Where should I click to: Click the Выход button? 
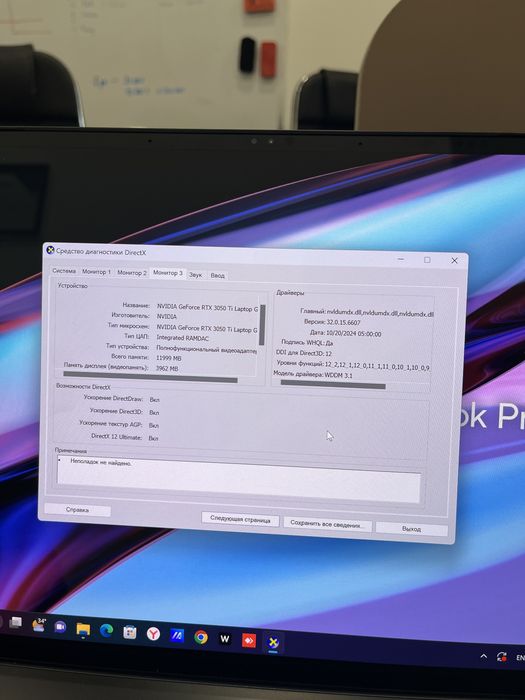(x=411, y=529)
